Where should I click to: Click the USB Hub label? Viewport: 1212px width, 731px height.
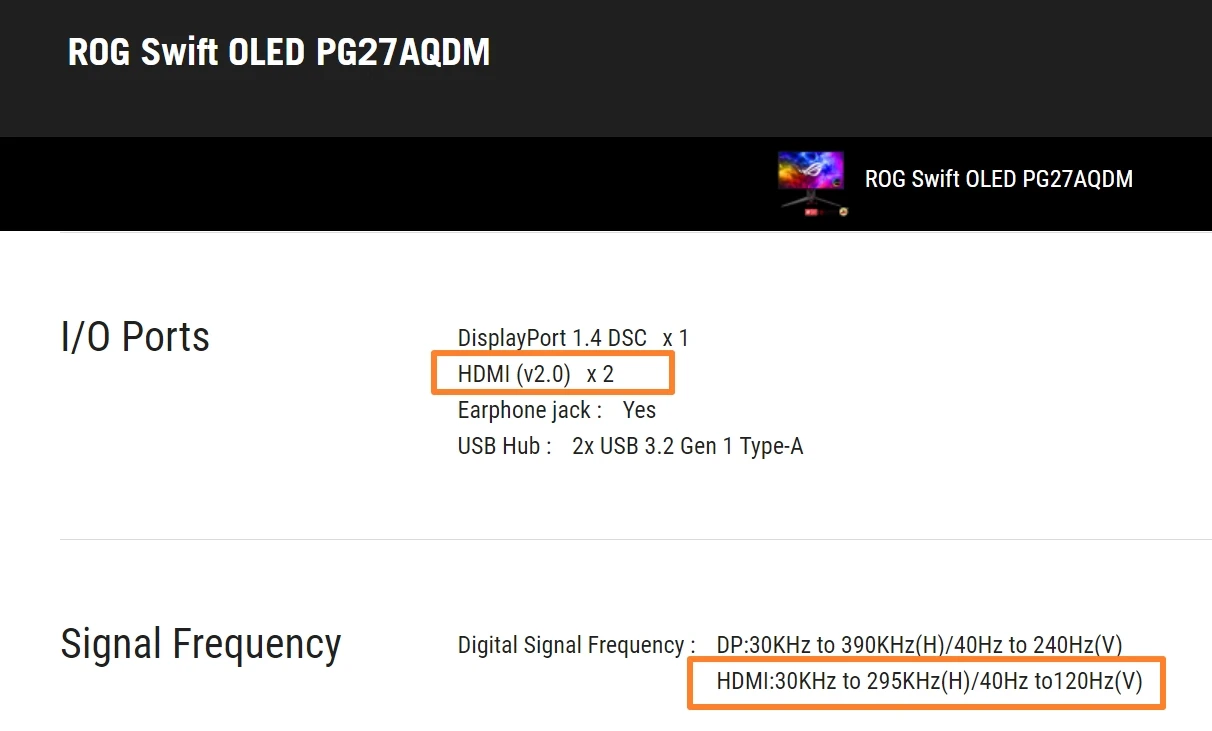pyautogui.click(x=504, y=446)
